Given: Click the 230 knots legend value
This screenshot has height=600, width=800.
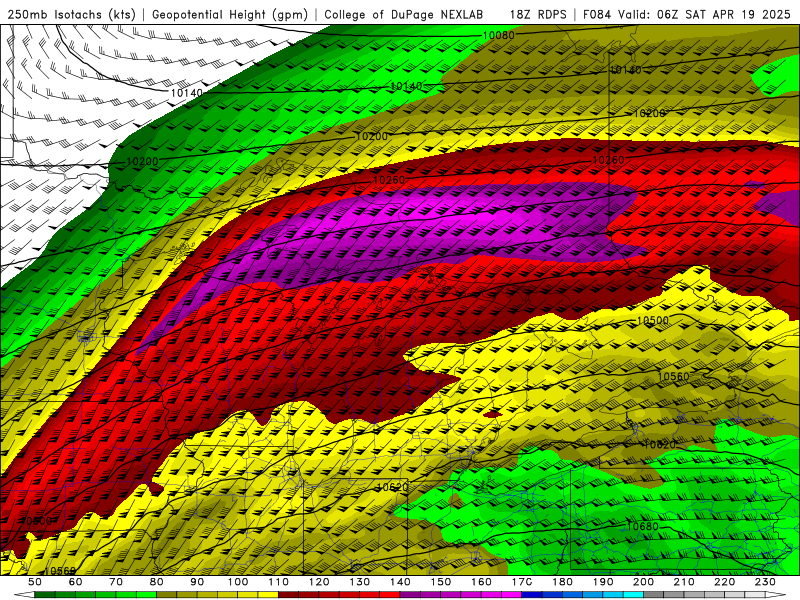Looking at the screenshot, I should click(765, 582).
